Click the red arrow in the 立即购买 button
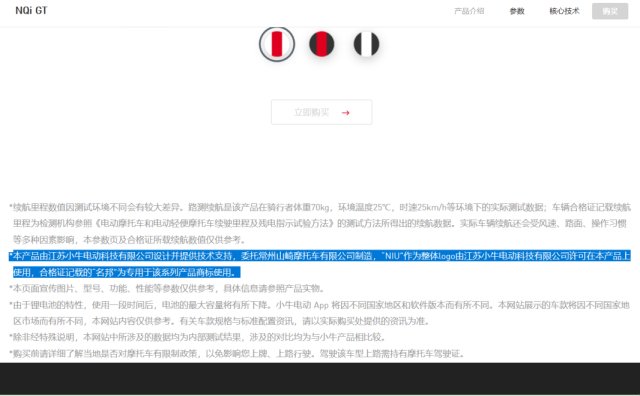This screenshot has width=640, height=396. (346, 113)
